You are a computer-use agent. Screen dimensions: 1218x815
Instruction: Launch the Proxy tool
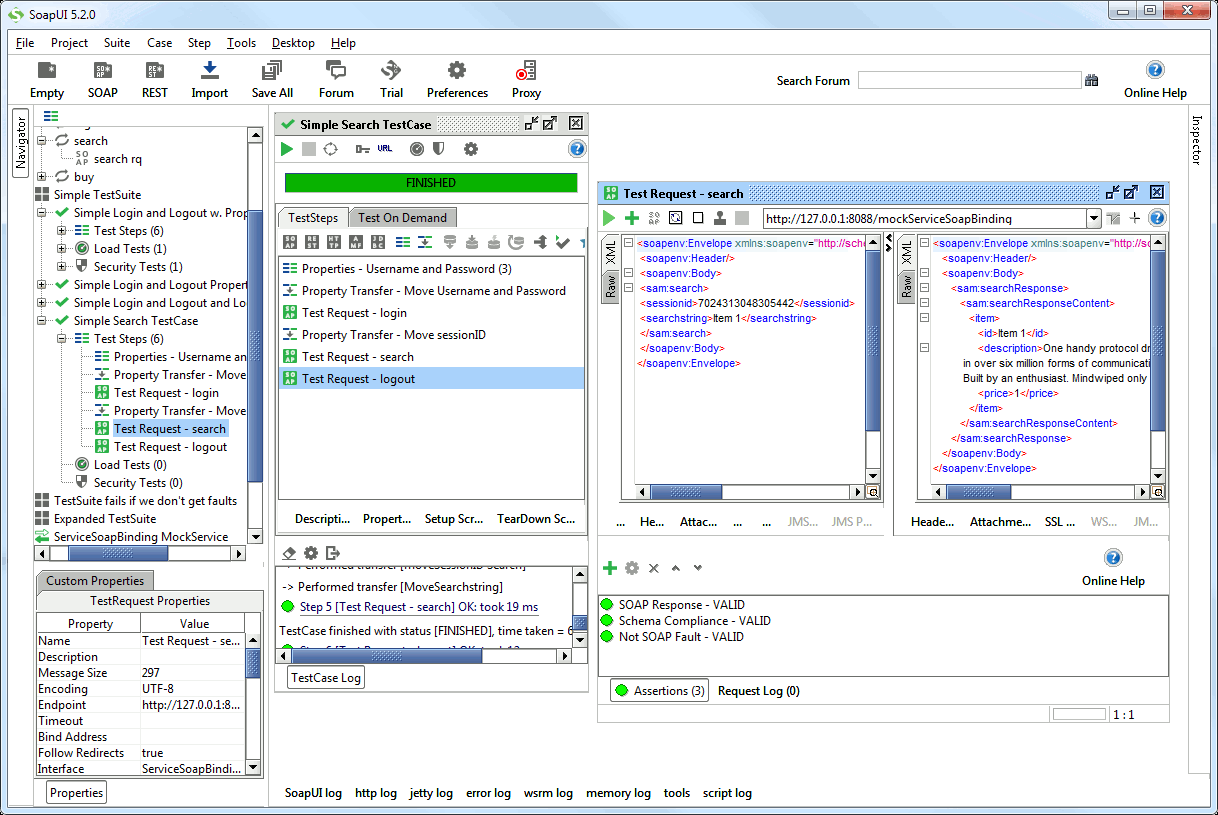526,80
